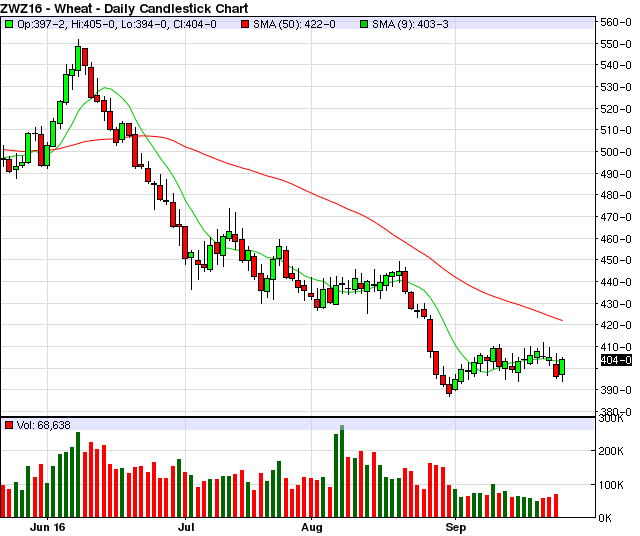The height and width of the screenshot is (536, 640).
Task: Click the last green candle at chart right edge
Action: click(x=562, y=367)
